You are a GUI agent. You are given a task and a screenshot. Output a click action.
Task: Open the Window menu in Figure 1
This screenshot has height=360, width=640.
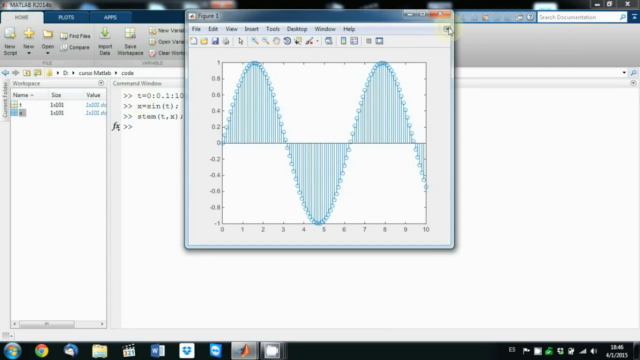pyautogui.click(x=325, y=29)
